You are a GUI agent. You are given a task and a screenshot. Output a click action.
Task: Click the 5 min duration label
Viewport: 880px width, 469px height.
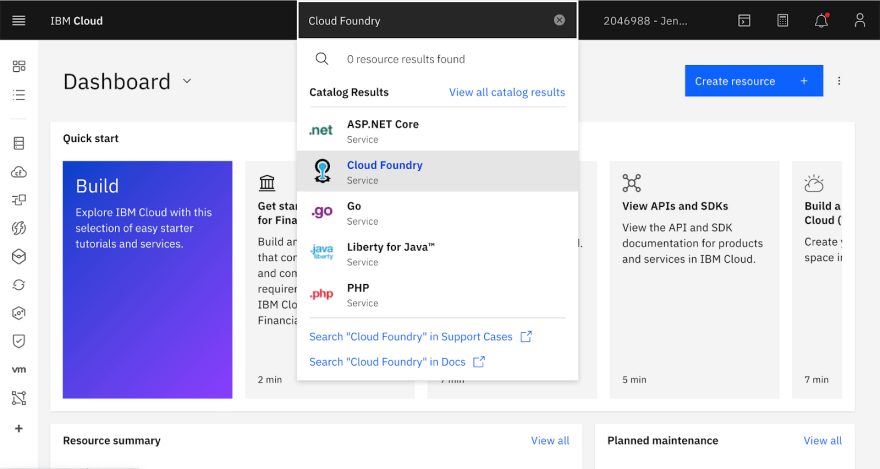(634, 380)
